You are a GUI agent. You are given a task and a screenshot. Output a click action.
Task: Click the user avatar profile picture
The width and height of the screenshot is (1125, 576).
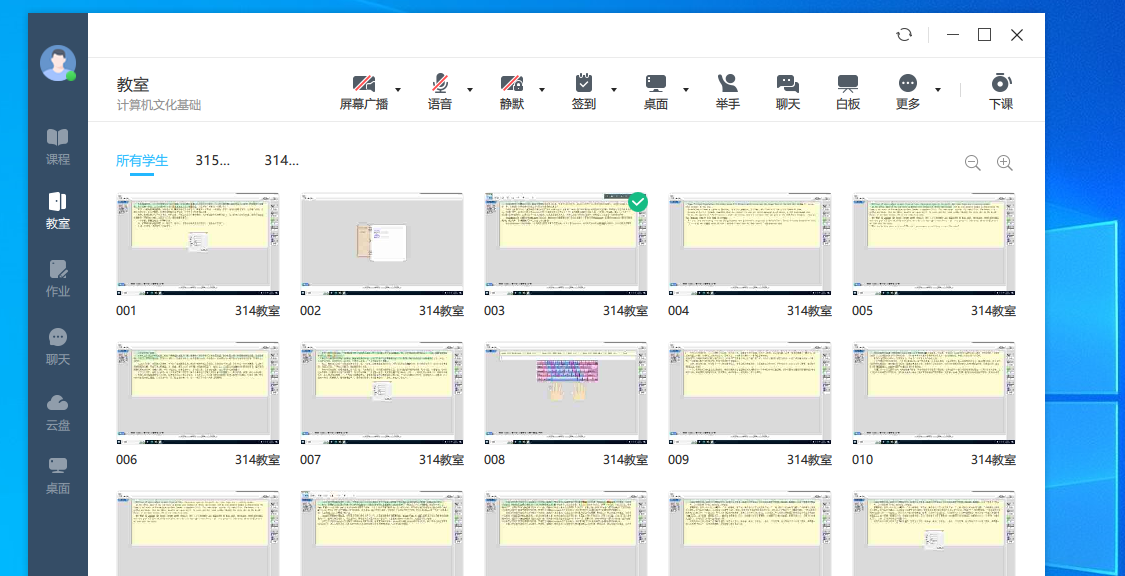click(58, 63)
